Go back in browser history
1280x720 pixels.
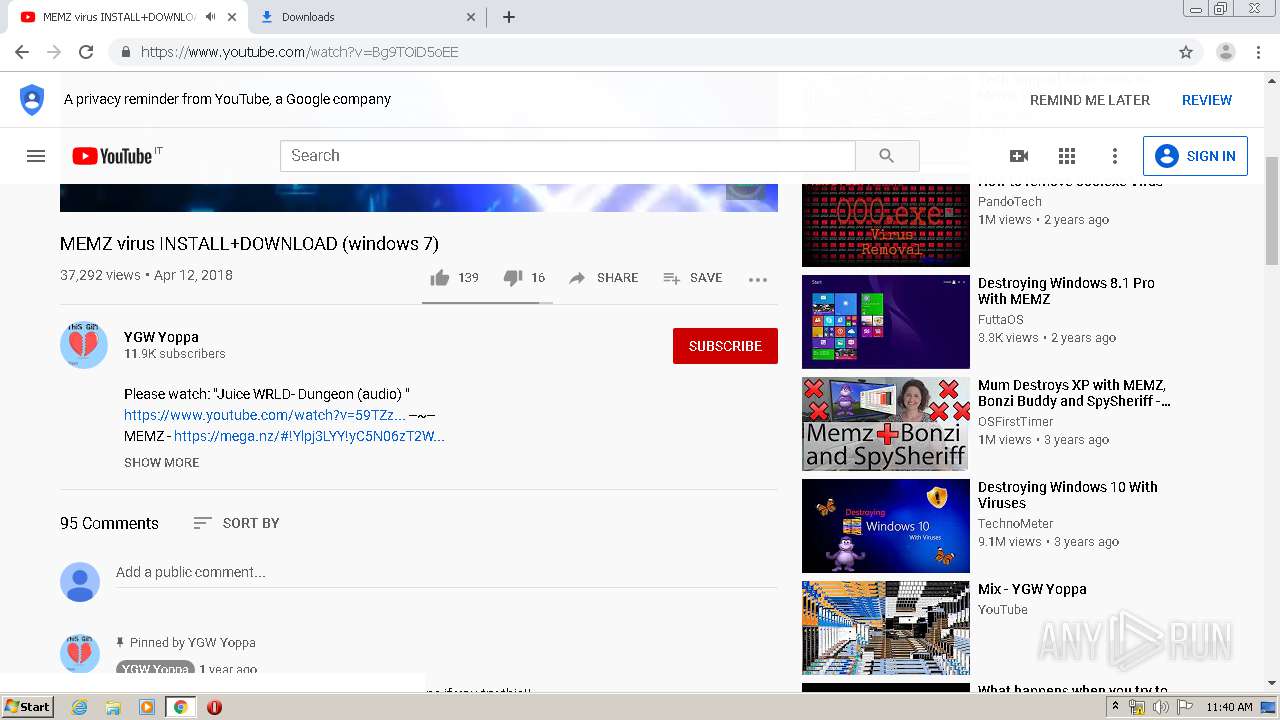[x=22, y=52]
